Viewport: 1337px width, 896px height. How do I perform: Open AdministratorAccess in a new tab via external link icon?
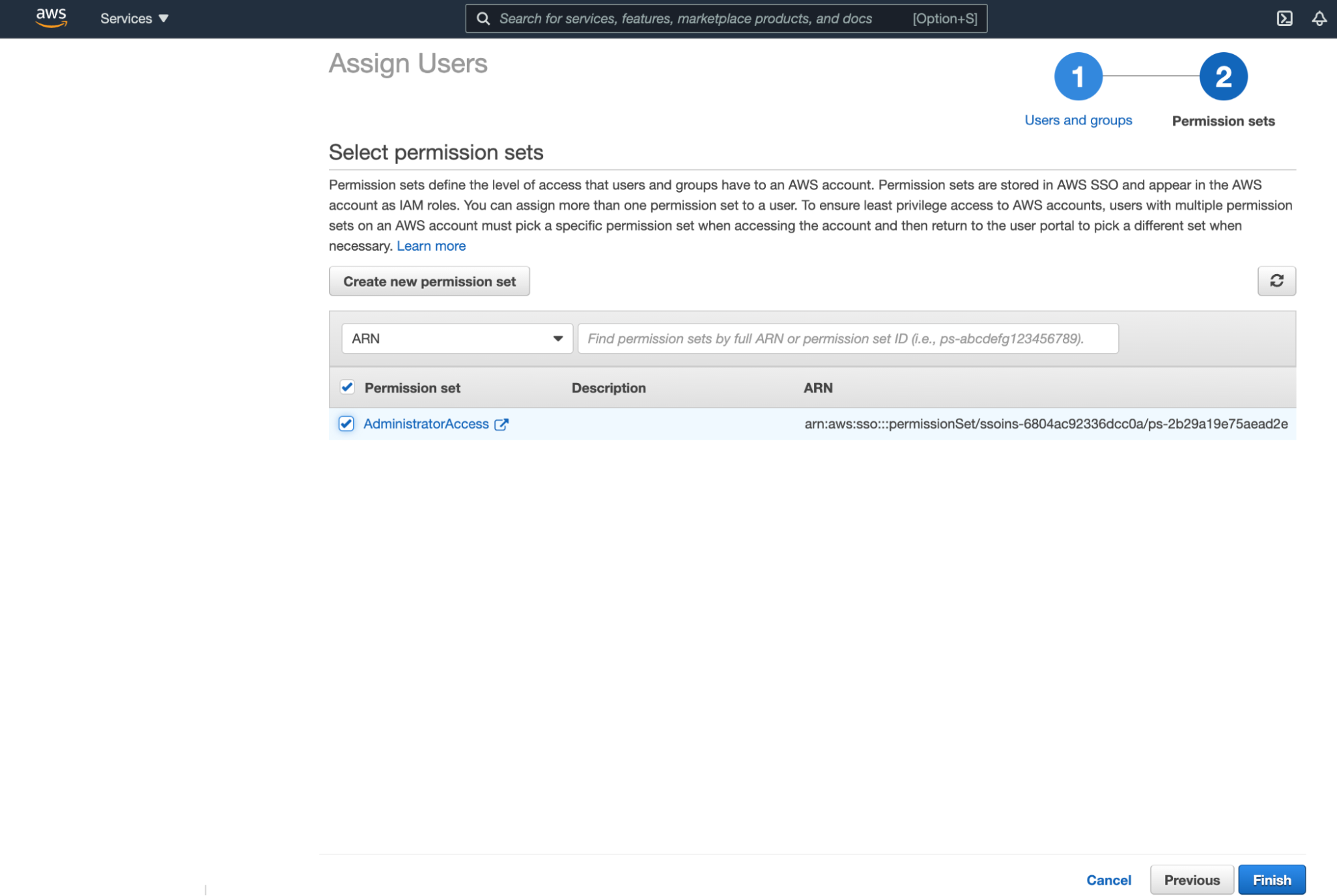[502, 423]
